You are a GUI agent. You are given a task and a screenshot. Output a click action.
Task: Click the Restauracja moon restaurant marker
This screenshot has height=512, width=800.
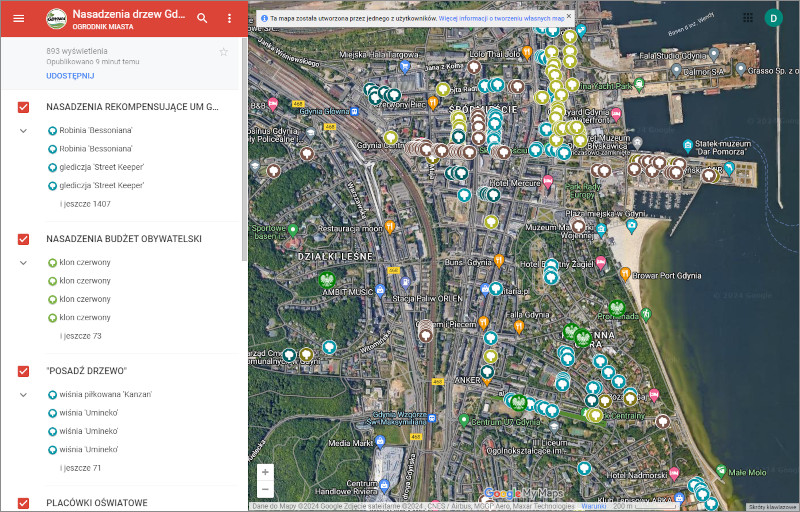(390, 227)
